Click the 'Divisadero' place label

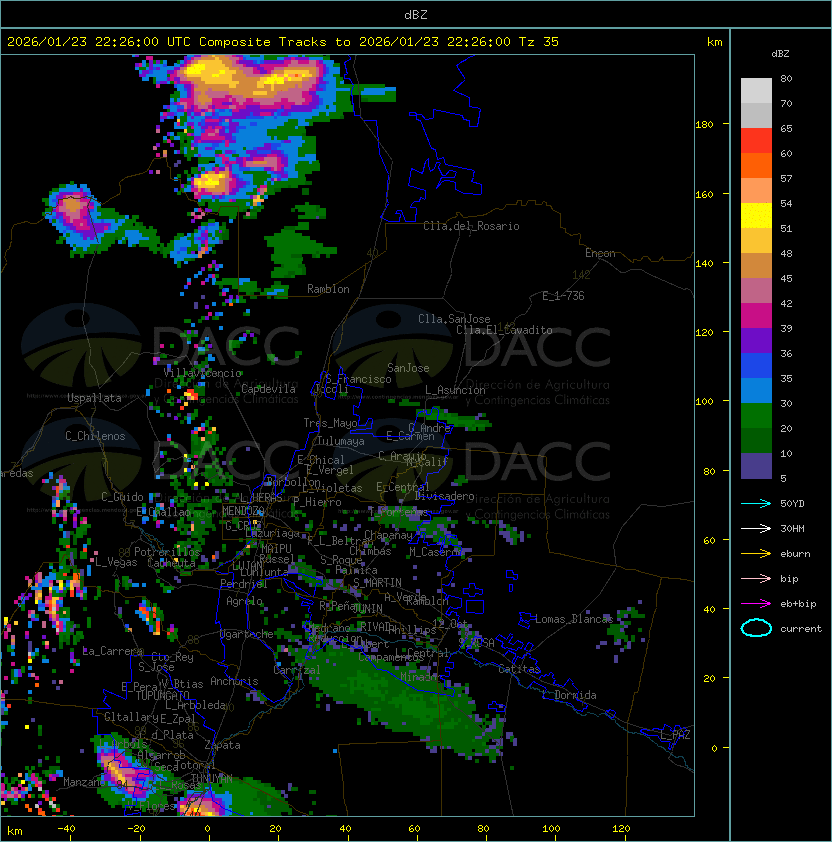444,496
